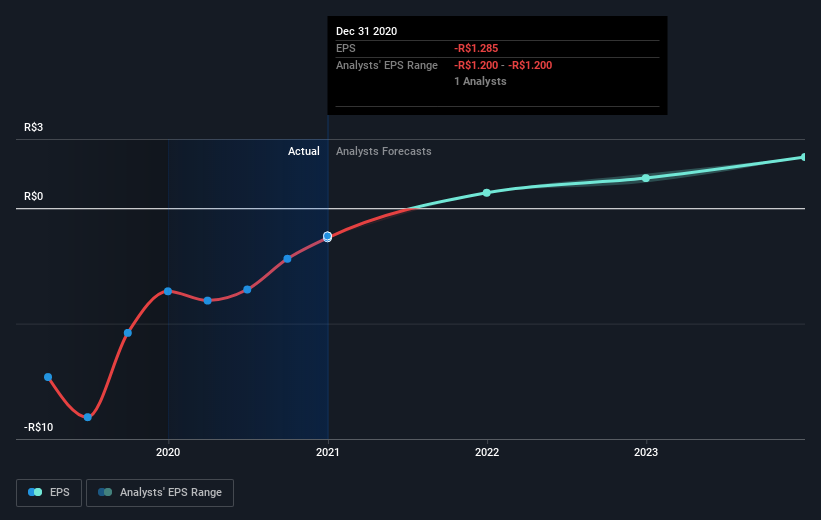Click the EPS data point at 2020 gridline
This screenshot has height=520, width=821.
click(168, 291)
